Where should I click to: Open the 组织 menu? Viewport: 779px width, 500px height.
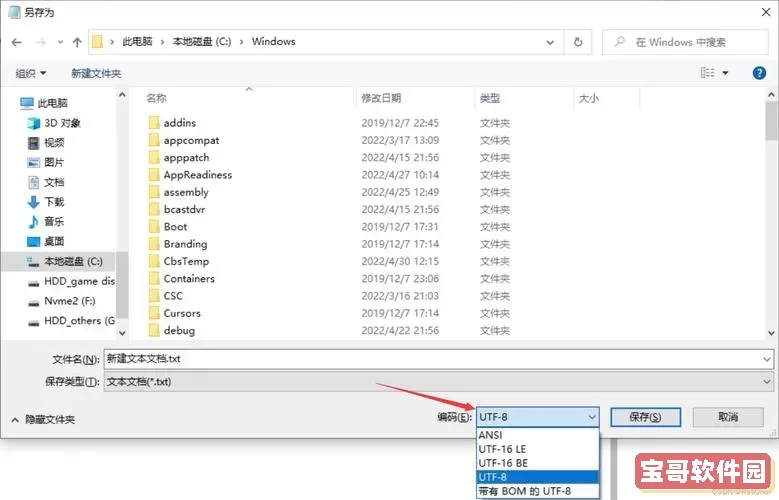click(30, 74)
